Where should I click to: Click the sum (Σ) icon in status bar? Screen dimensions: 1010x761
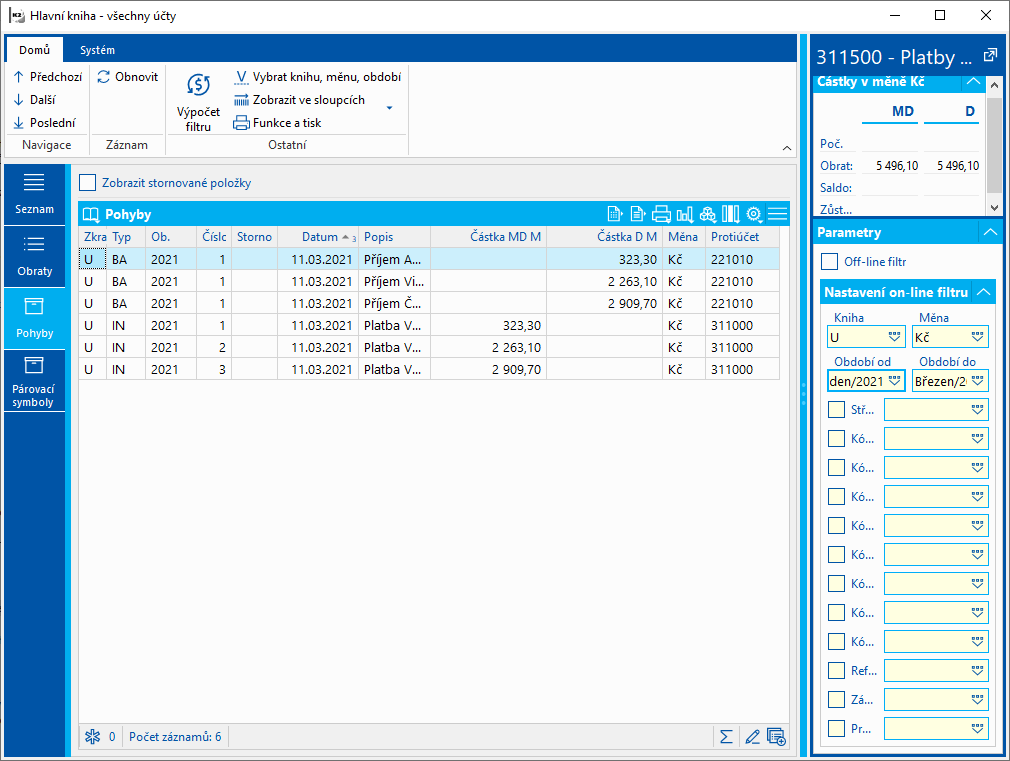click(x=726, y=737)
